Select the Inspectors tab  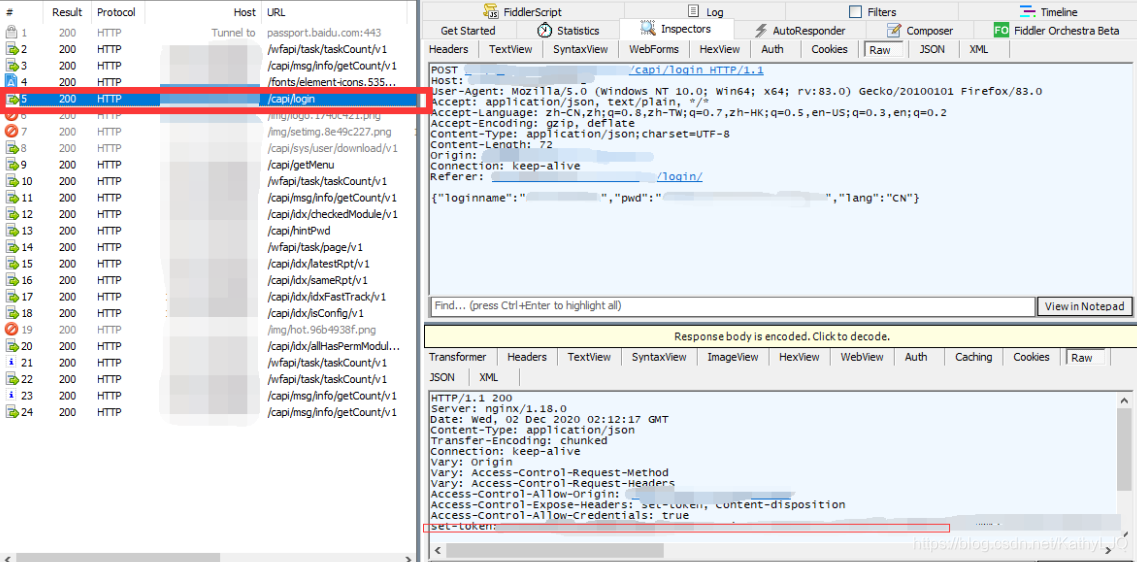(676, 30)
